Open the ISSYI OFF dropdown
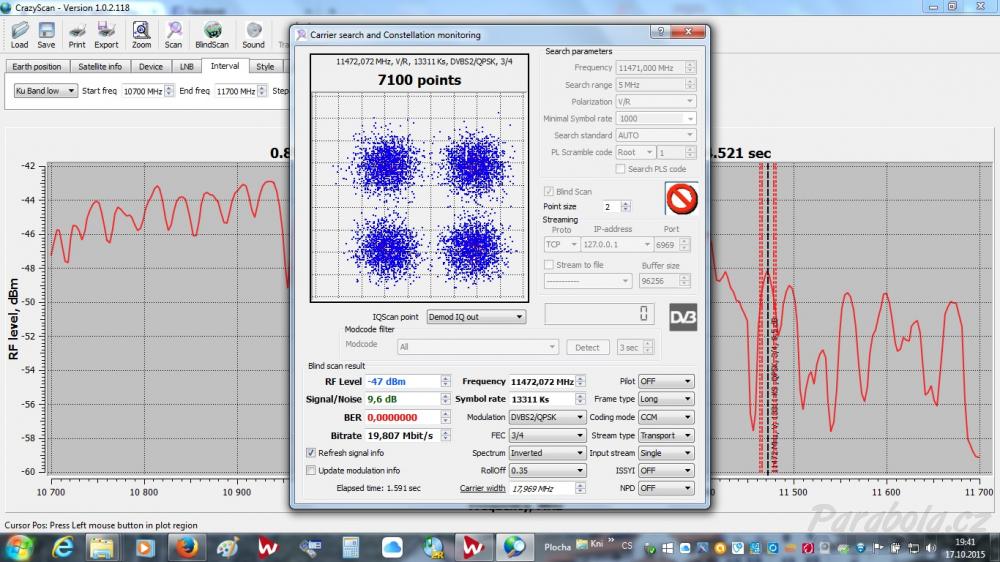This screenshot has height=562, width=1000. 666,471
